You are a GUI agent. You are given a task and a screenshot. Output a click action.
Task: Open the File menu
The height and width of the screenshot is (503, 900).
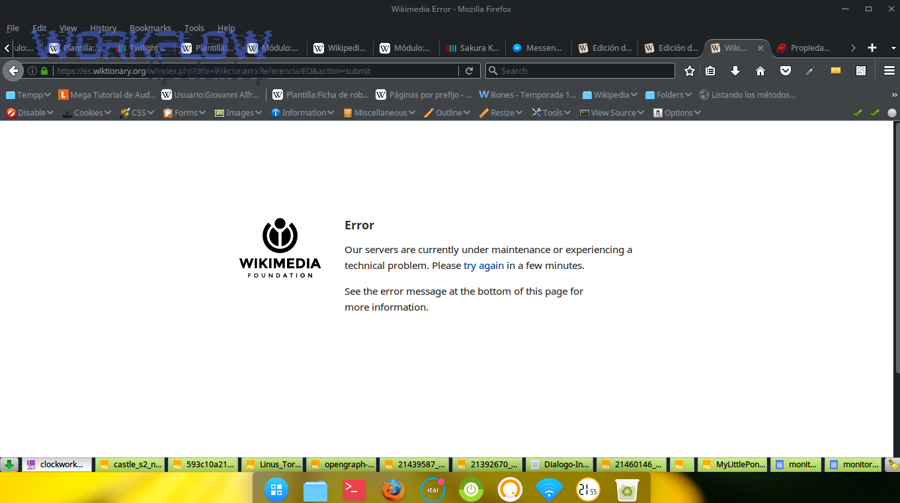pyautogui.click(x=13, y=28)
